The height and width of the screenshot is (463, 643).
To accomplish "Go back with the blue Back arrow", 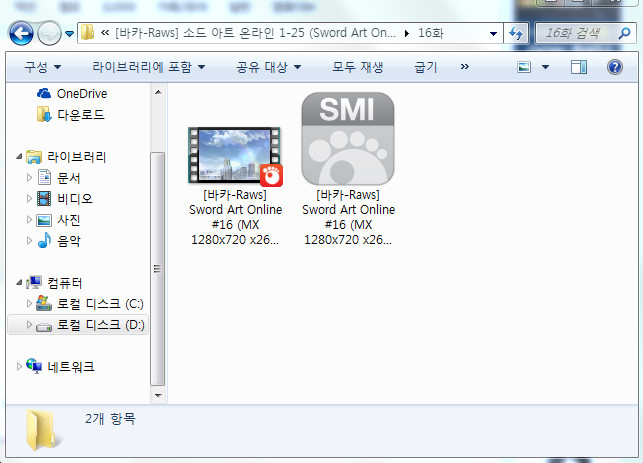I will 21,33.
